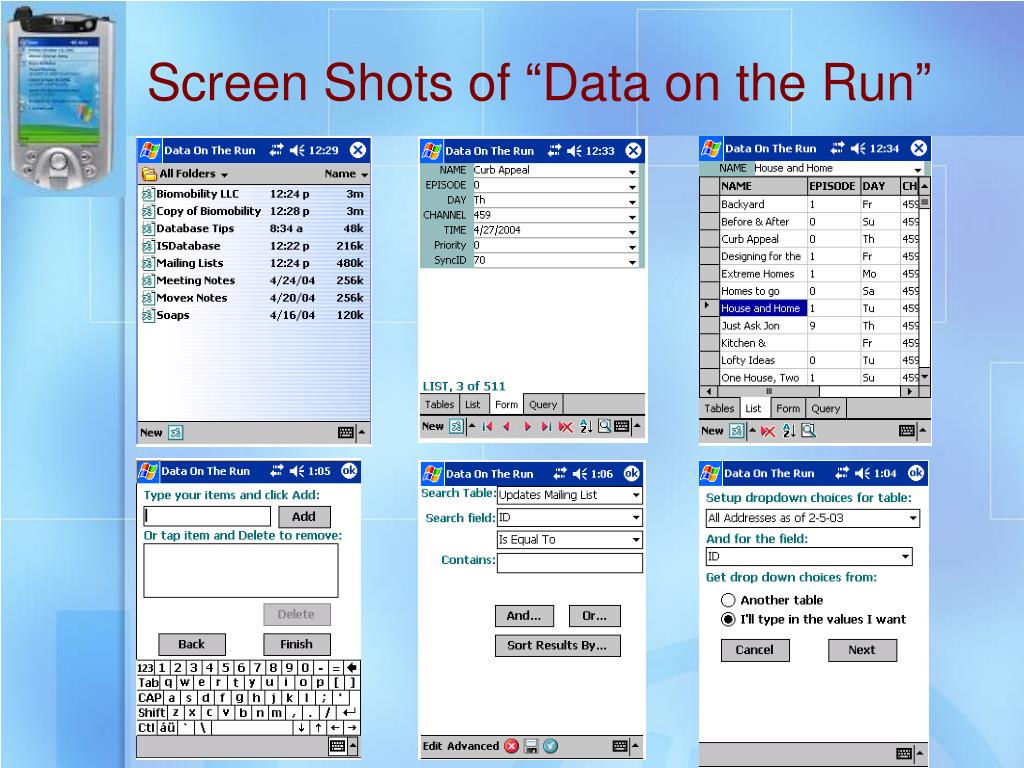The width and height of the screenshot is (1024, 768).
Task: Click the item entry field beside Add
Action: (207, 516)
